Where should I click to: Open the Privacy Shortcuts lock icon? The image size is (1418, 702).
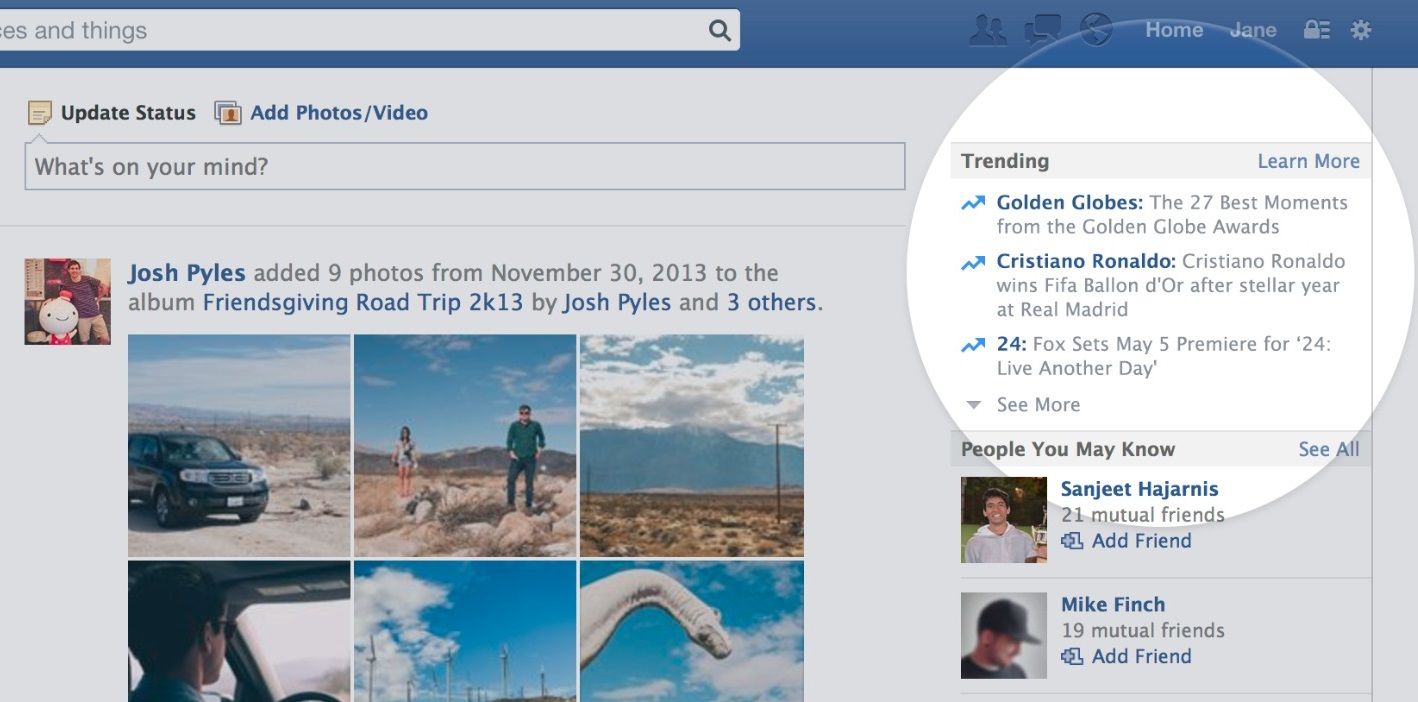(x=1316, y=30)
